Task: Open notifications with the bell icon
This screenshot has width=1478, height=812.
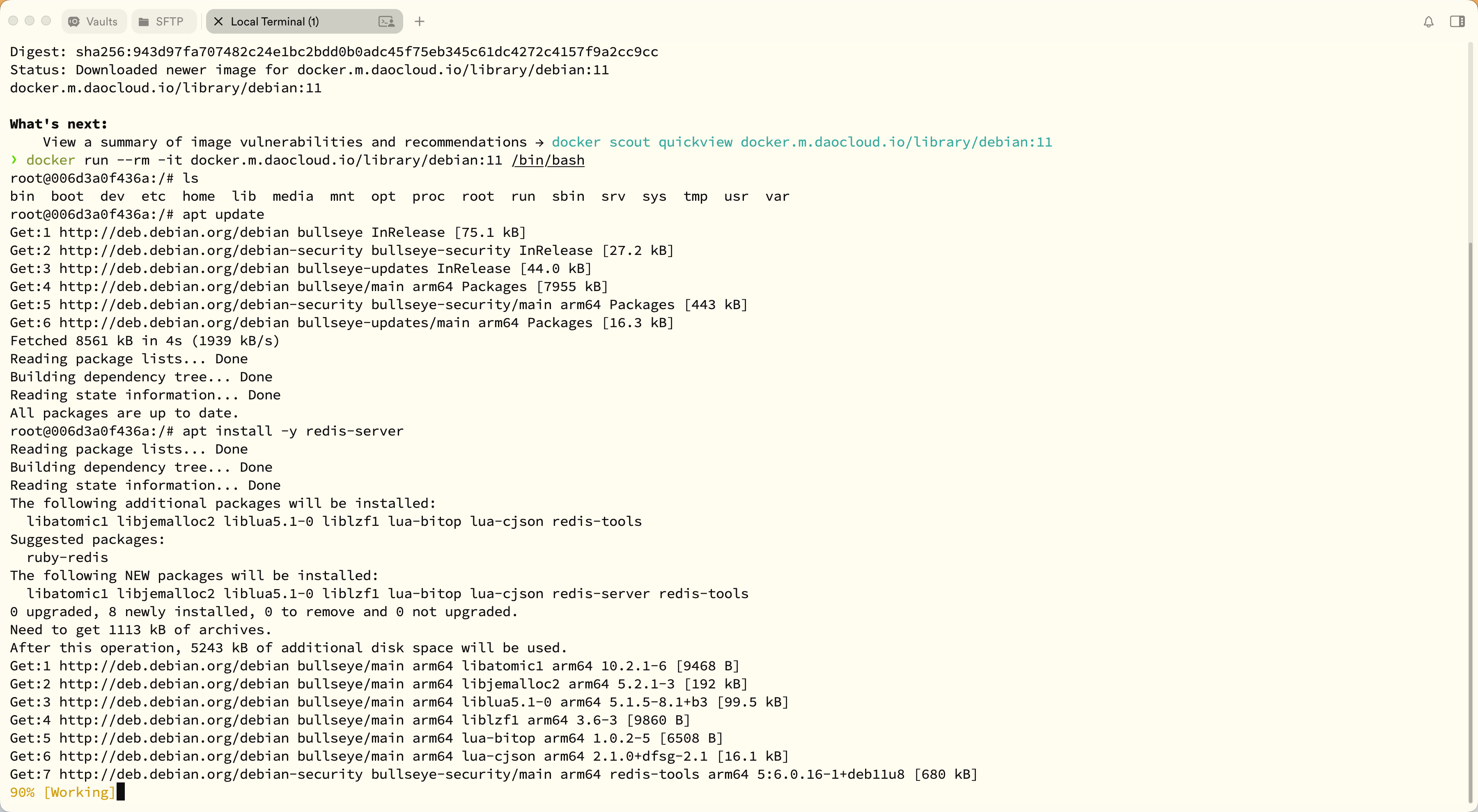Action: [1428, 21]
